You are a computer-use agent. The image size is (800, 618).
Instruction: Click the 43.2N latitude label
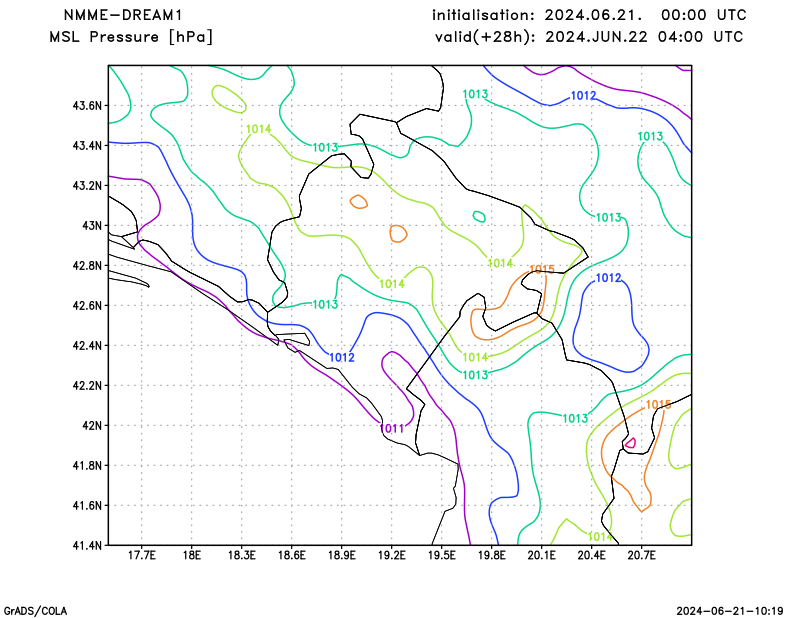coord(87,185)
